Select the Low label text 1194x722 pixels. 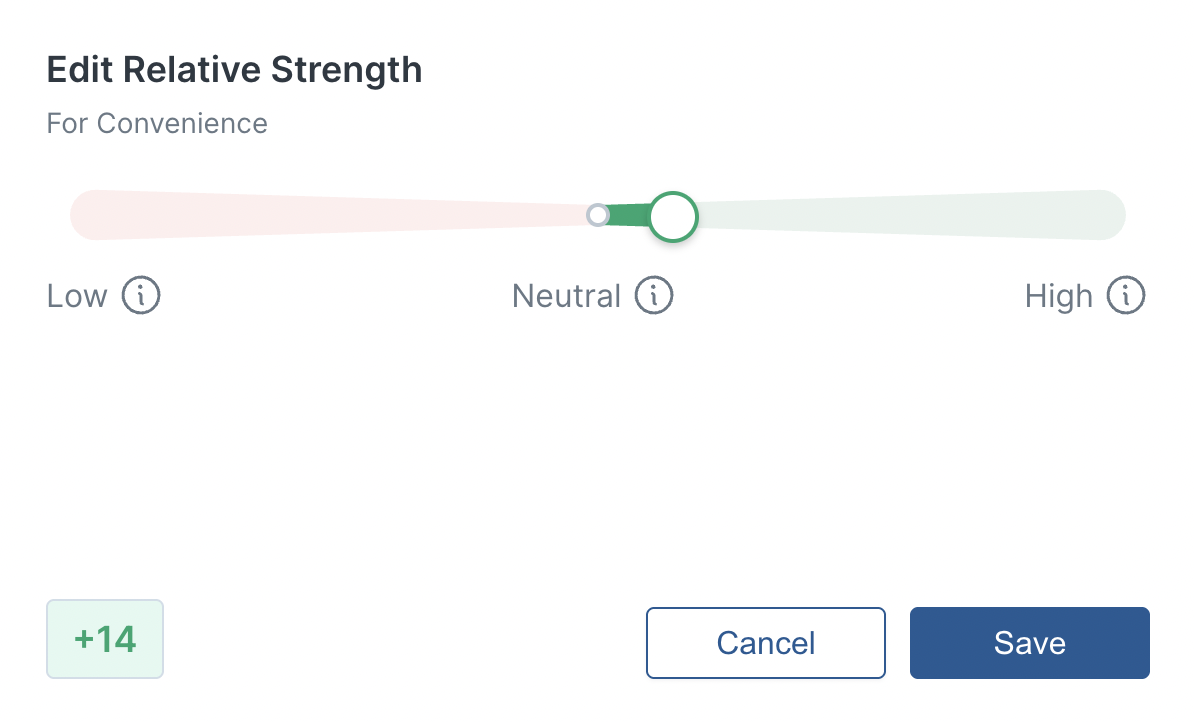pyautogui.click(x=76, y=295)
